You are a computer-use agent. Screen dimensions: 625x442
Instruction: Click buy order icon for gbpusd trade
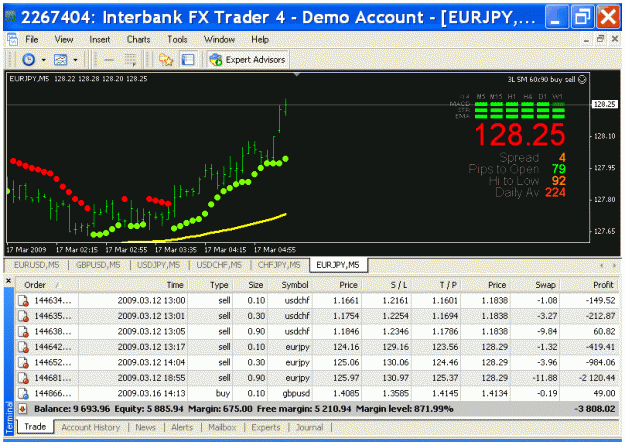24,394
